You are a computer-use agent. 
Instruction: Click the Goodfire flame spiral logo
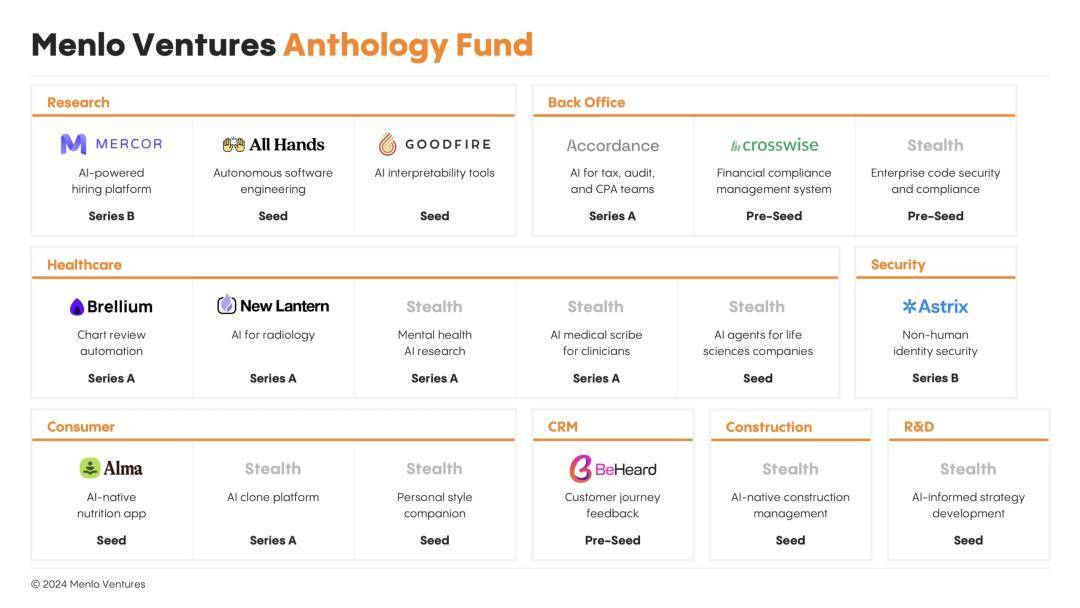[388, 144]
